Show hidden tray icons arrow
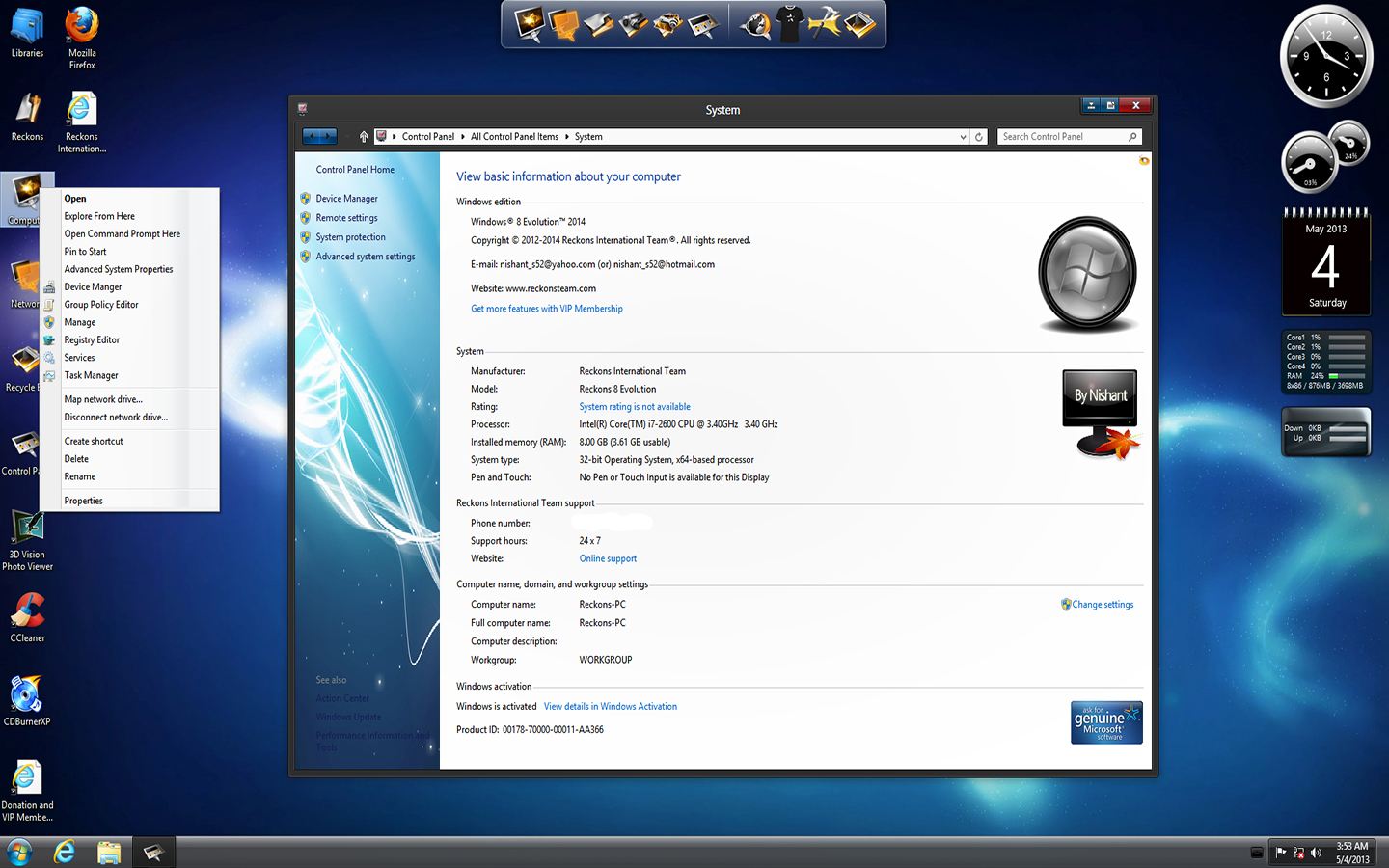The image size is (1389, 868). coord(1257,853)
